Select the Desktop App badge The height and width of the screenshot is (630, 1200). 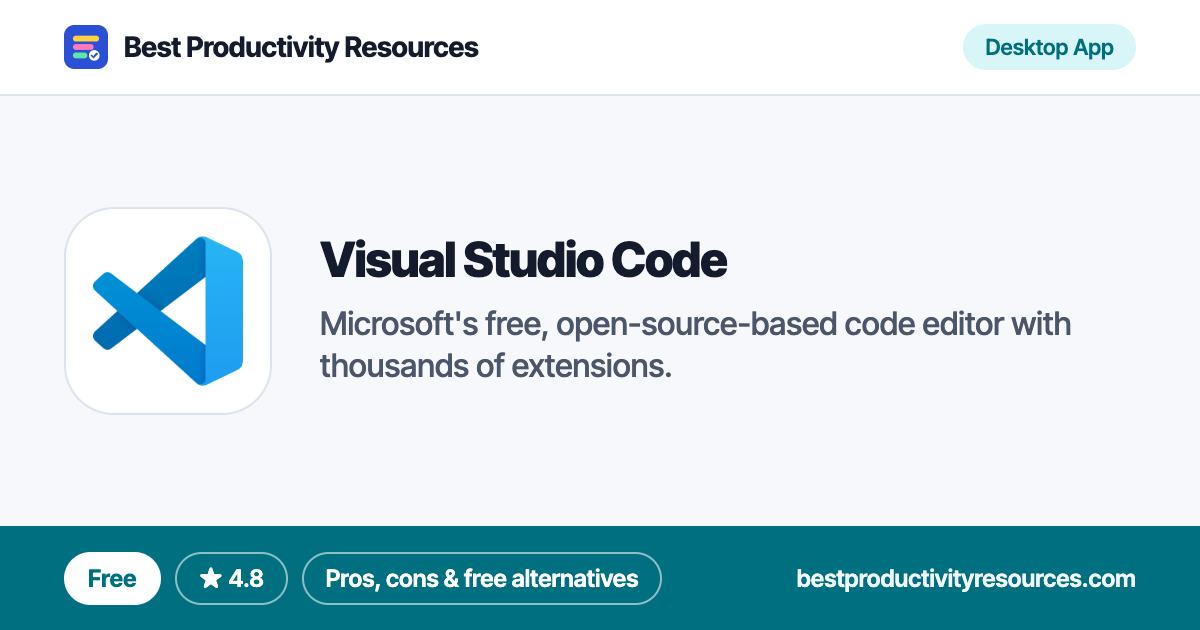pyautogui.click(x=1049, y=47)
